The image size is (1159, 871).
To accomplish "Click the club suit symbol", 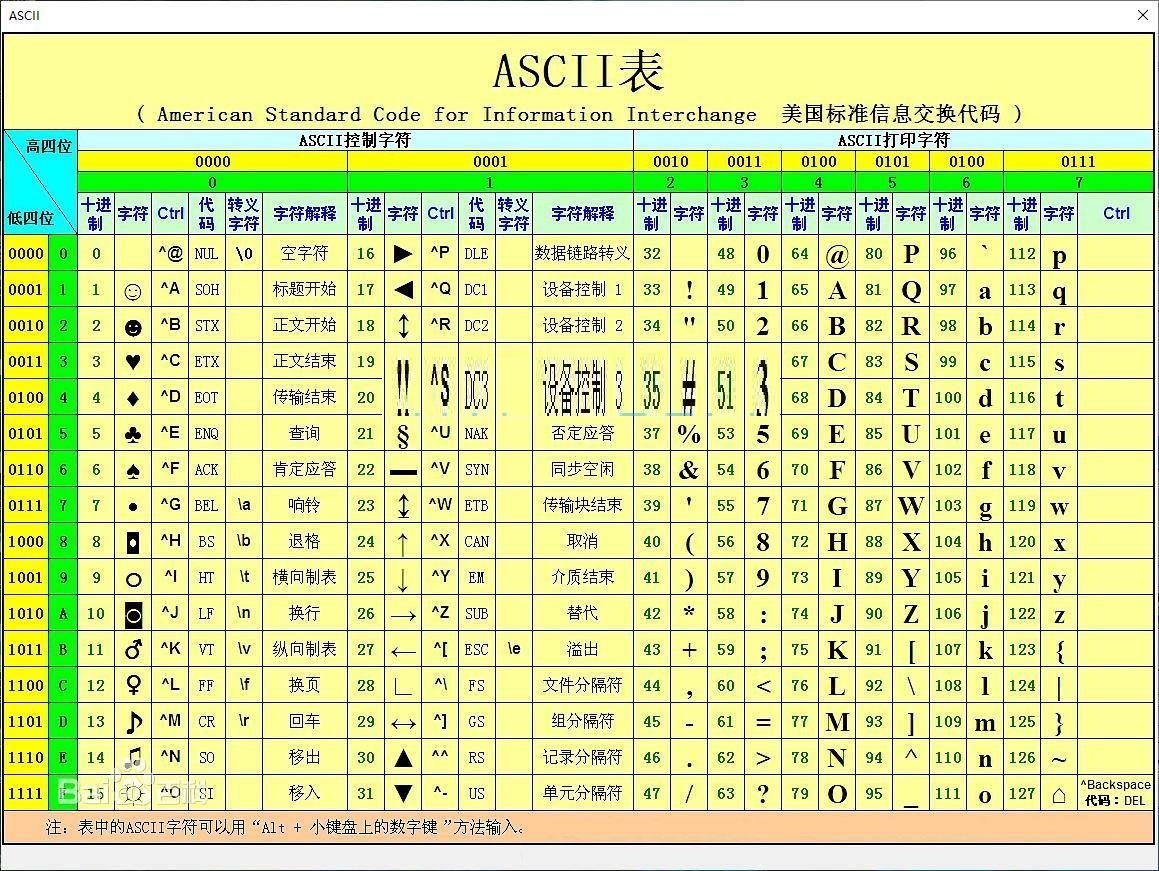I will tap(132, 434).
